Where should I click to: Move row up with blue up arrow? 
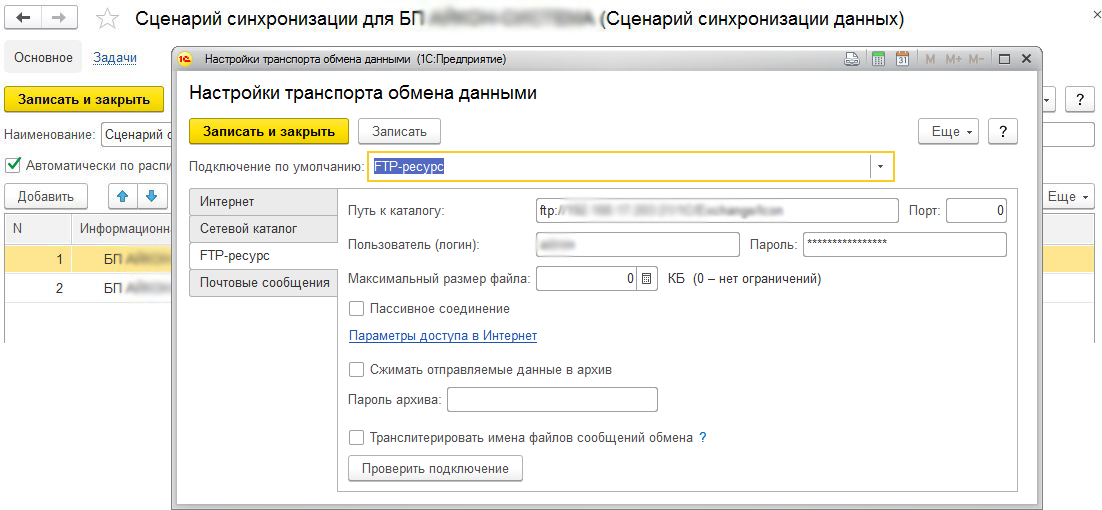pos(124,196)
